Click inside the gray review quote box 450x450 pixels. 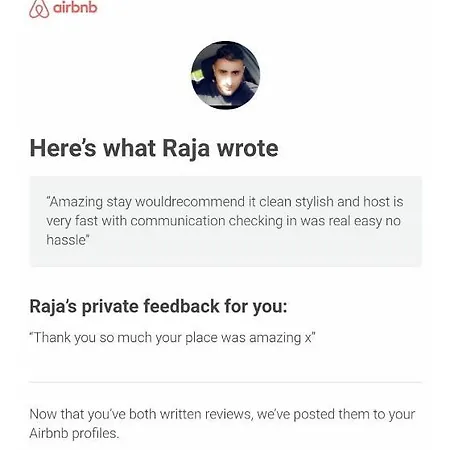(x=226, y=221)
